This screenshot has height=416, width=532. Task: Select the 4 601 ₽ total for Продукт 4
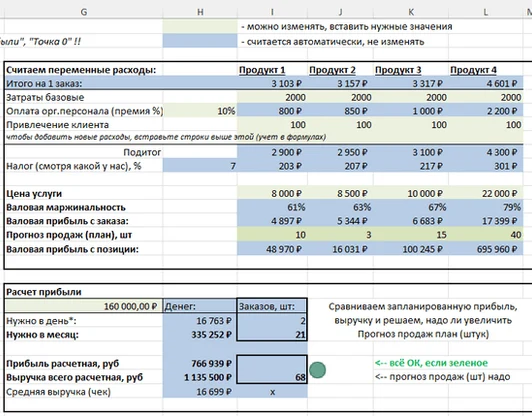(x=486, y=83)
